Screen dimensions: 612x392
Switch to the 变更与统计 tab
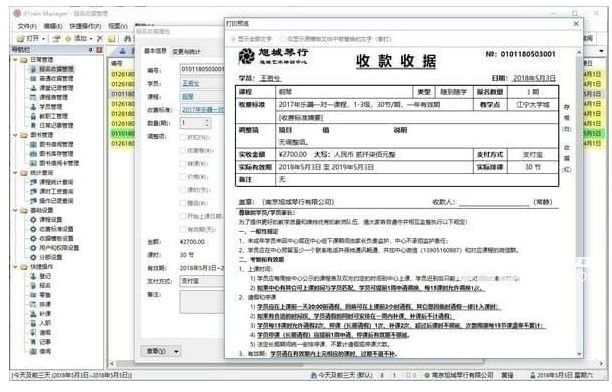187,52
